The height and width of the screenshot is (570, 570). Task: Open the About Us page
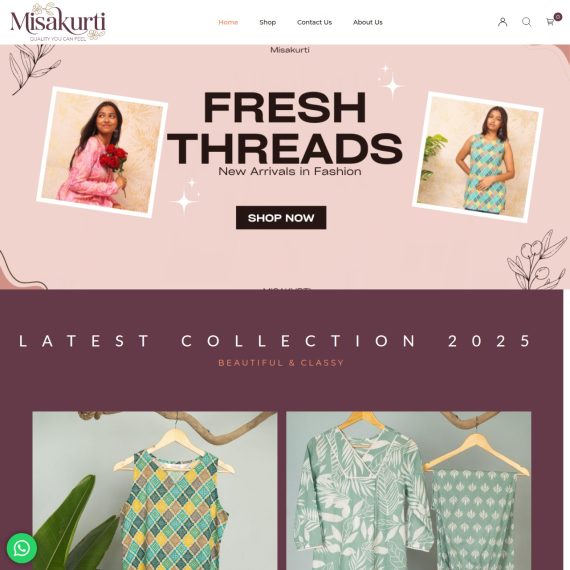coord(368,22)
